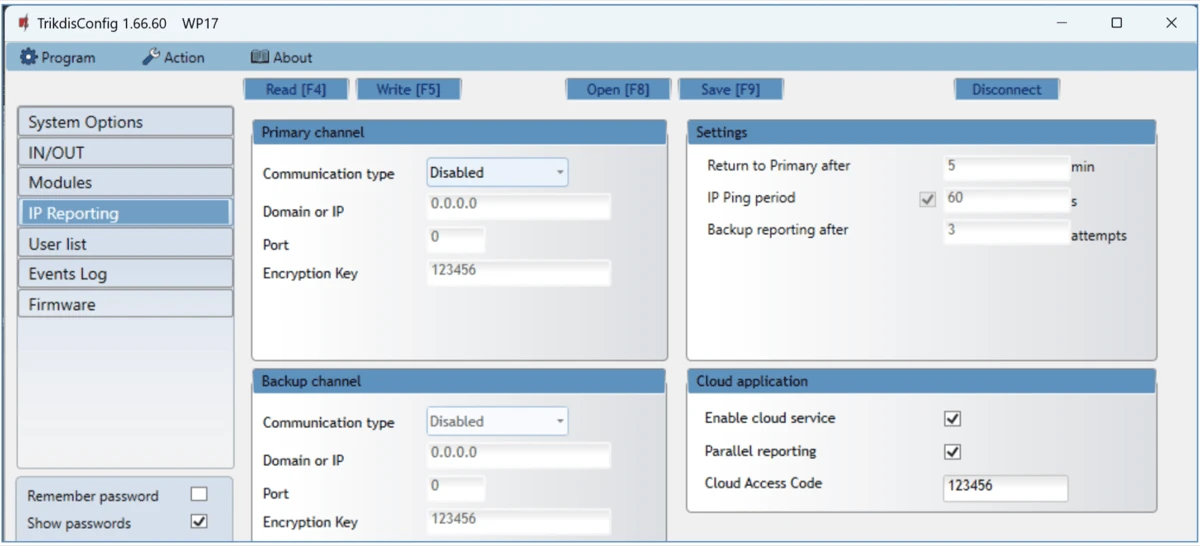Expand Primary channel Communication type dropdown

click(x=497, y=173)
